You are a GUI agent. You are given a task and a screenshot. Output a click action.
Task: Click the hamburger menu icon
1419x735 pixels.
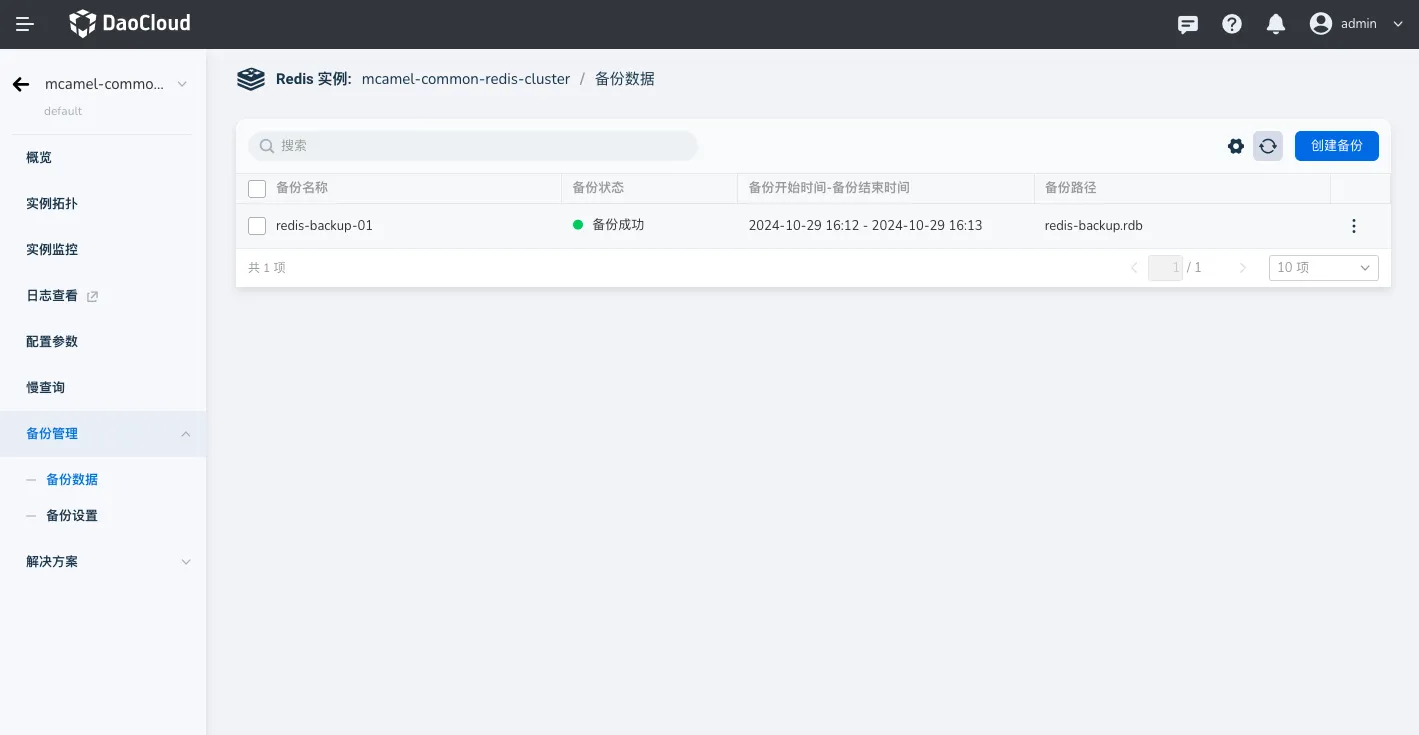pos(25,24)
